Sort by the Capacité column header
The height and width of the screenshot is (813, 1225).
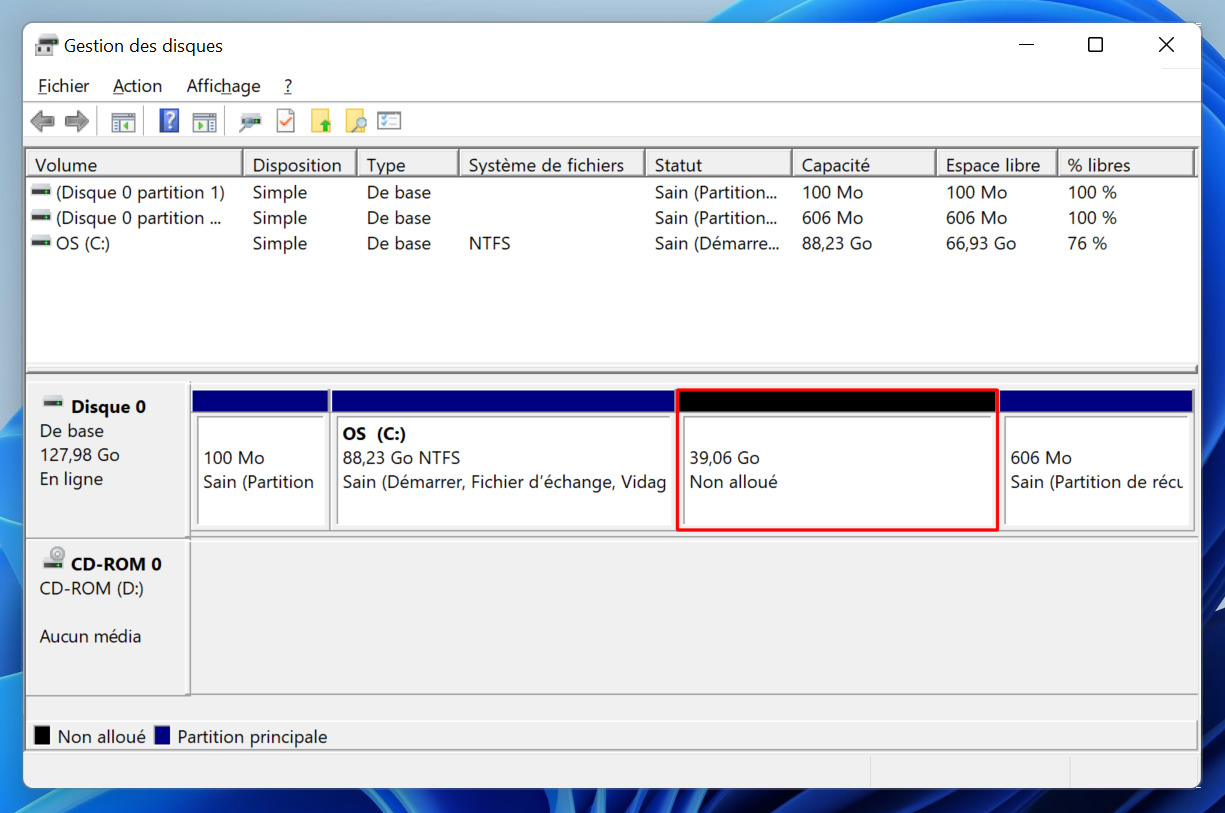(x=864, y=165)
